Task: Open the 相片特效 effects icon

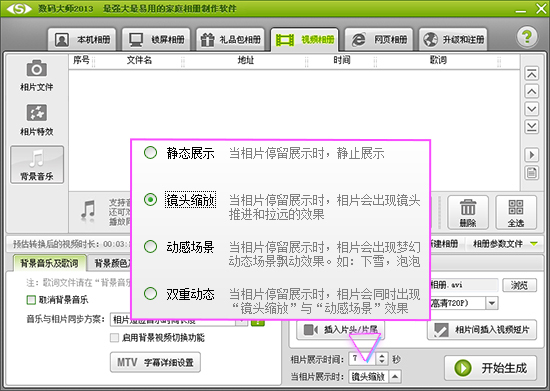Action: pyautogui.click(x=36, y=113)
